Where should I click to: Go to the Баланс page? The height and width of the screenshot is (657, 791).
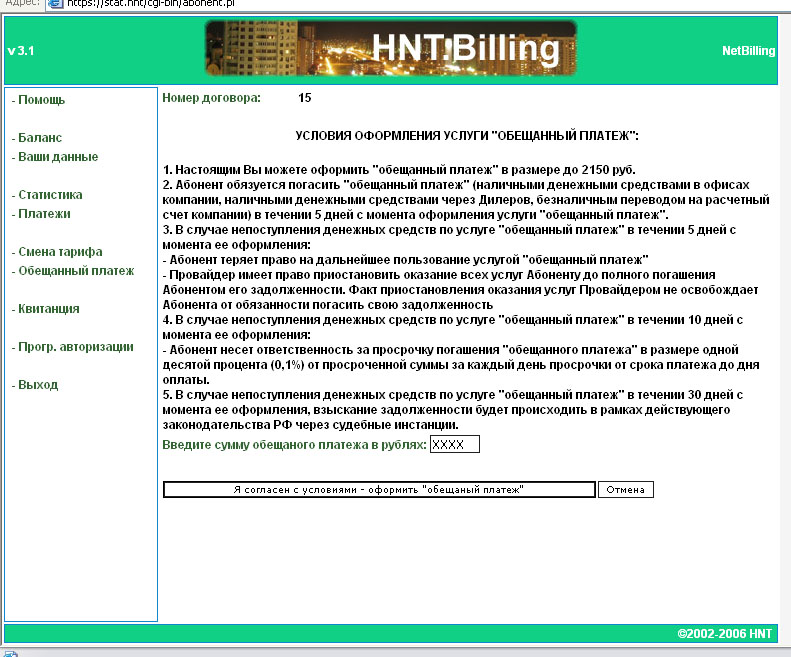(40, 138)
